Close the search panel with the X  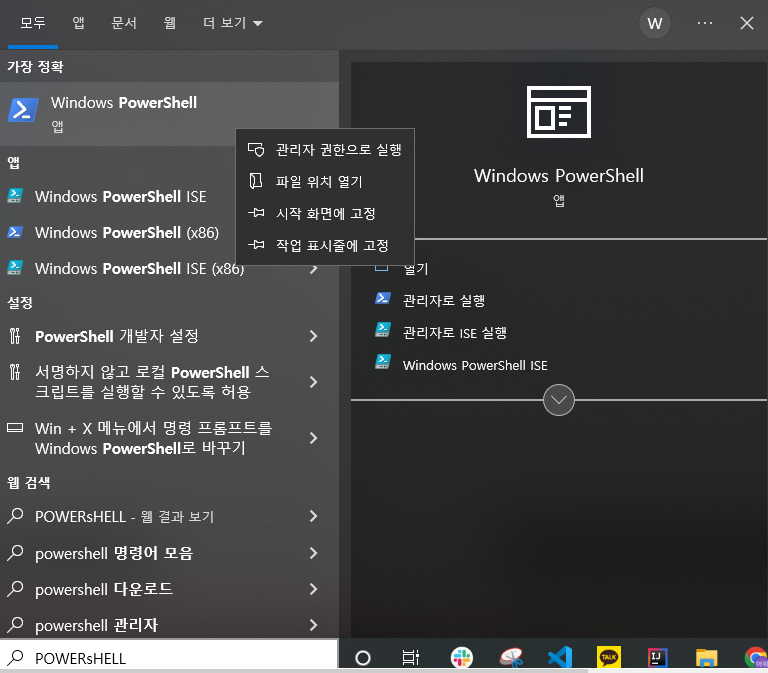(x=746, y=23)
